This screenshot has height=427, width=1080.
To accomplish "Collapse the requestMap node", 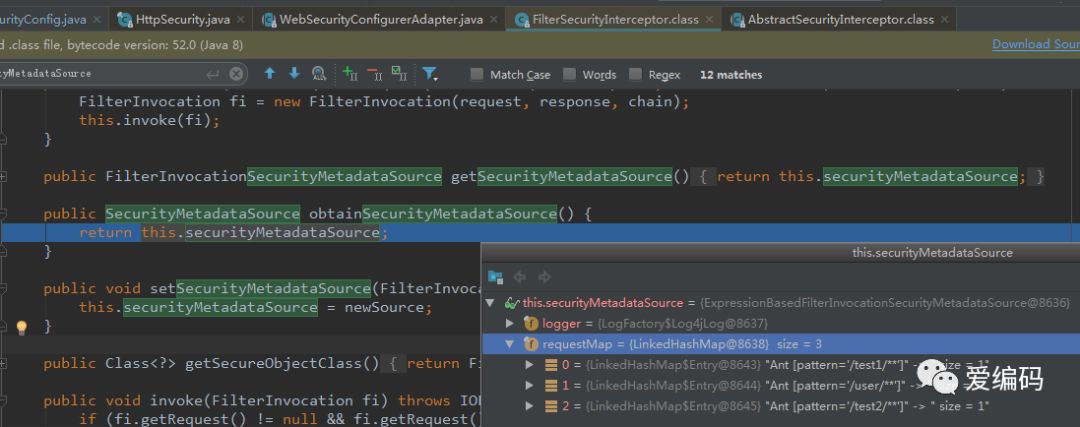I will (510, 344).
